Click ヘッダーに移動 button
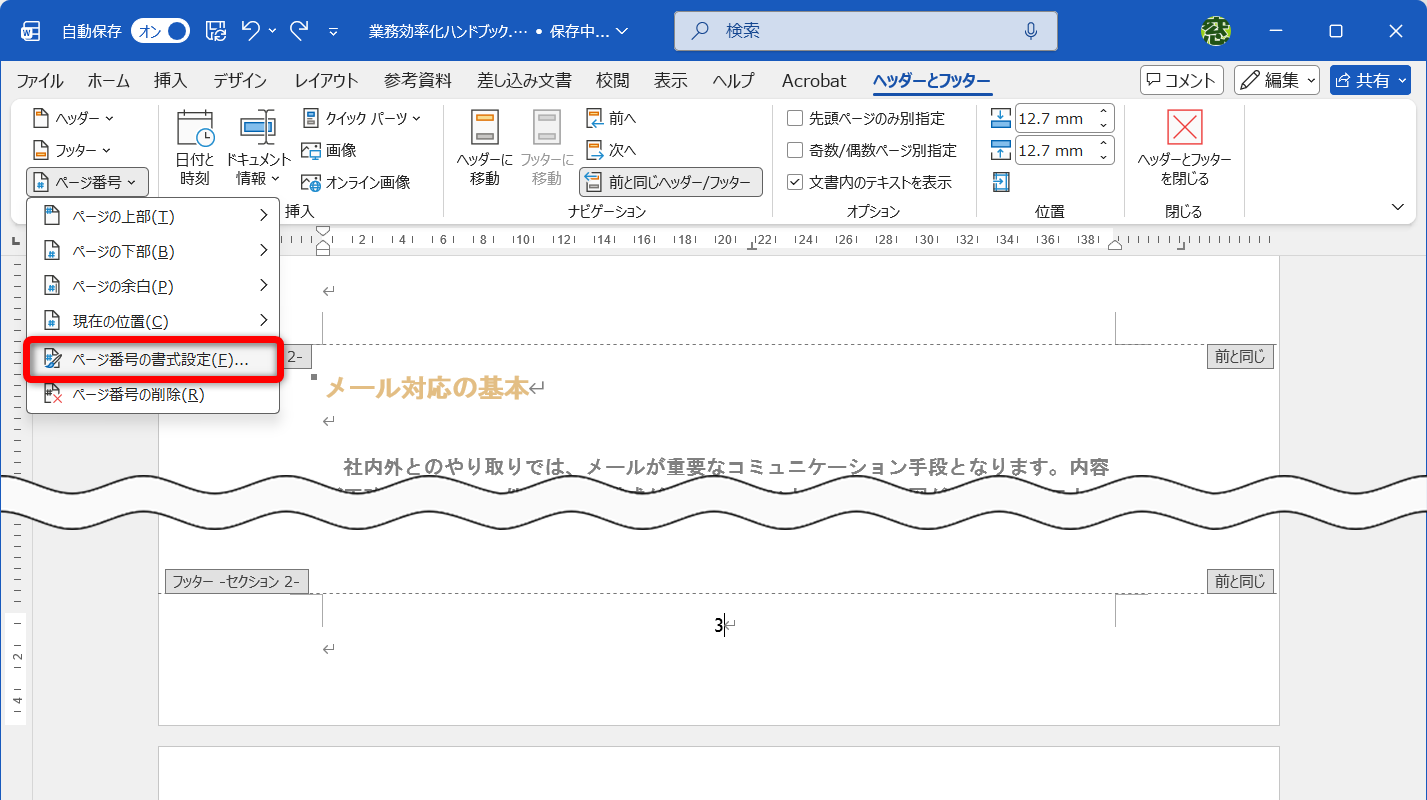Screen dimensions: 1427x800 pyautogui.click(x=485, y=148)
